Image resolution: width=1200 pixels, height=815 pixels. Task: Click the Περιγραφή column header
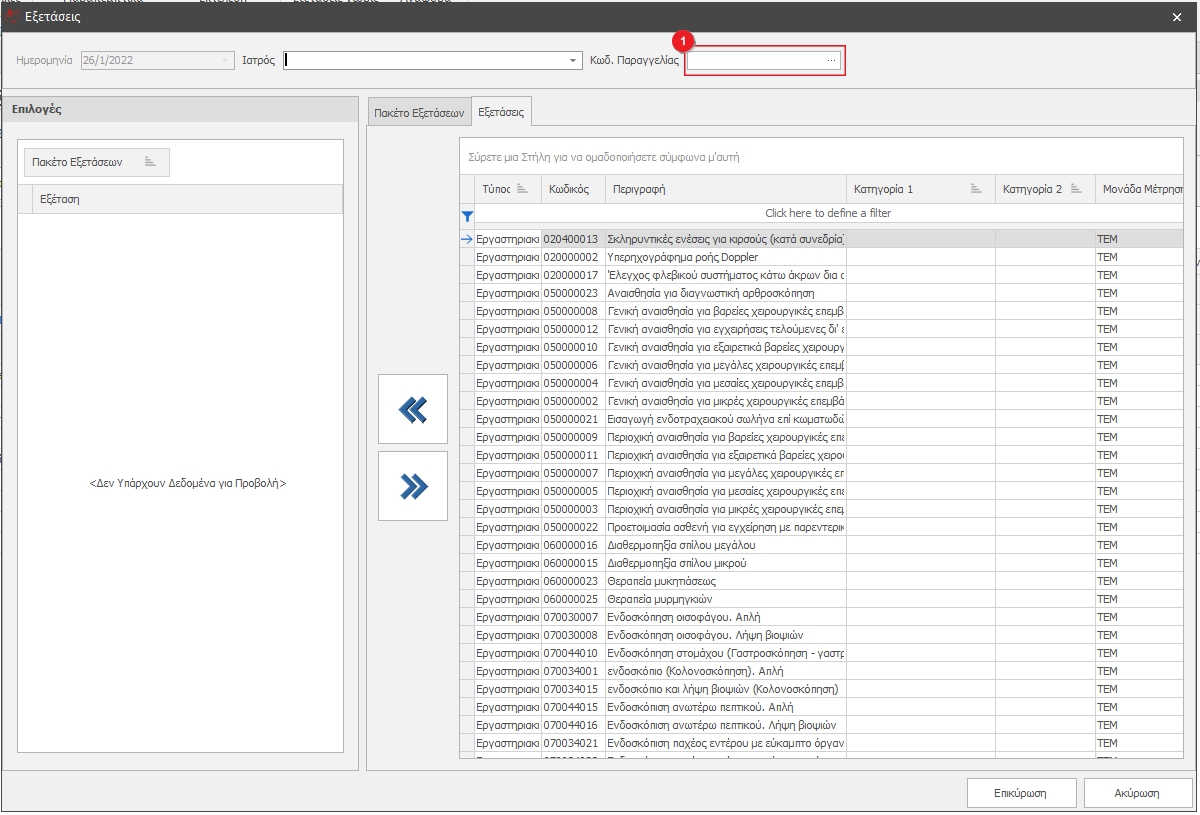click(725, 189)
